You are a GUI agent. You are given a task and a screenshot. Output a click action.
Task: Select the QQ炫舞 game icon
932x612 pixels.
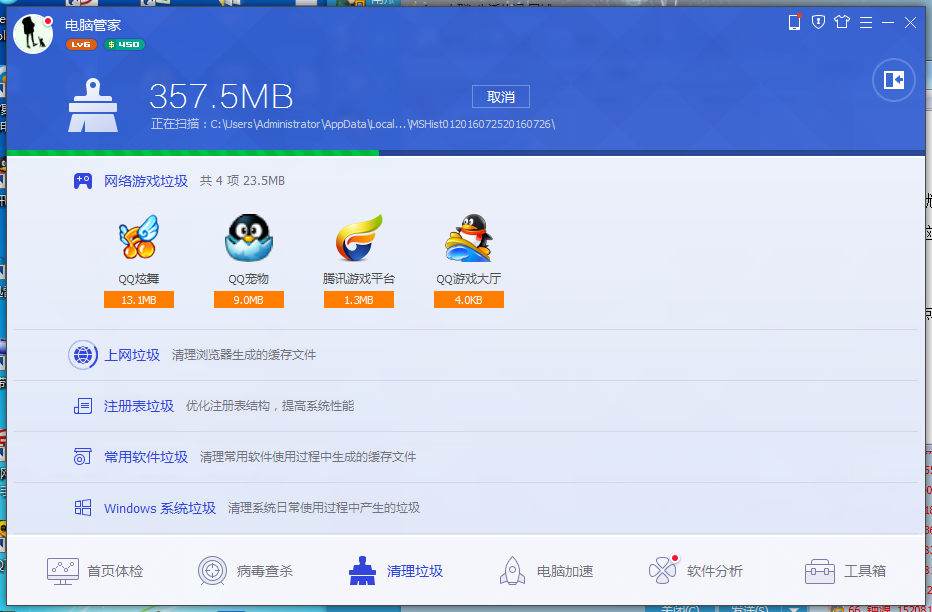point(138,237)
